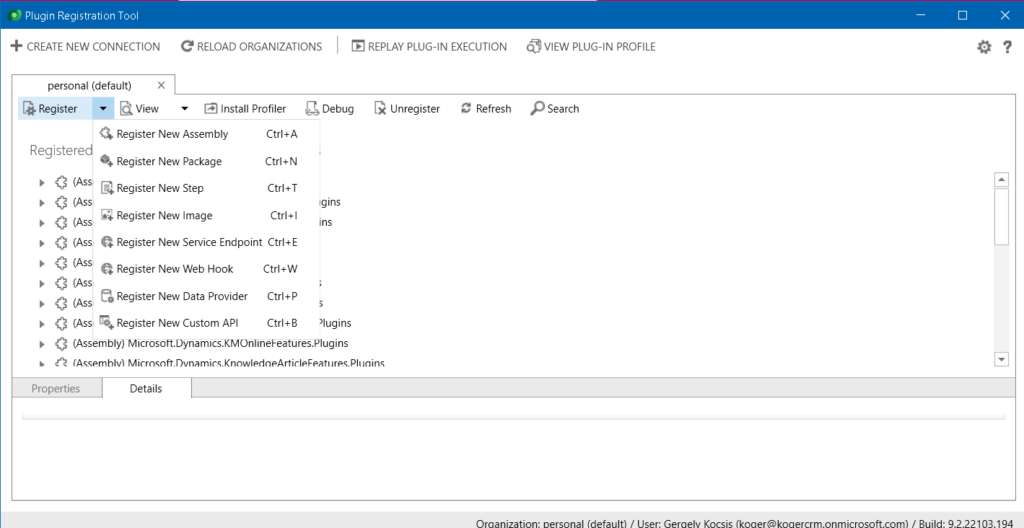
Task: Click the Reload Organizations refresh icon
Action: [x=187, y=46]
